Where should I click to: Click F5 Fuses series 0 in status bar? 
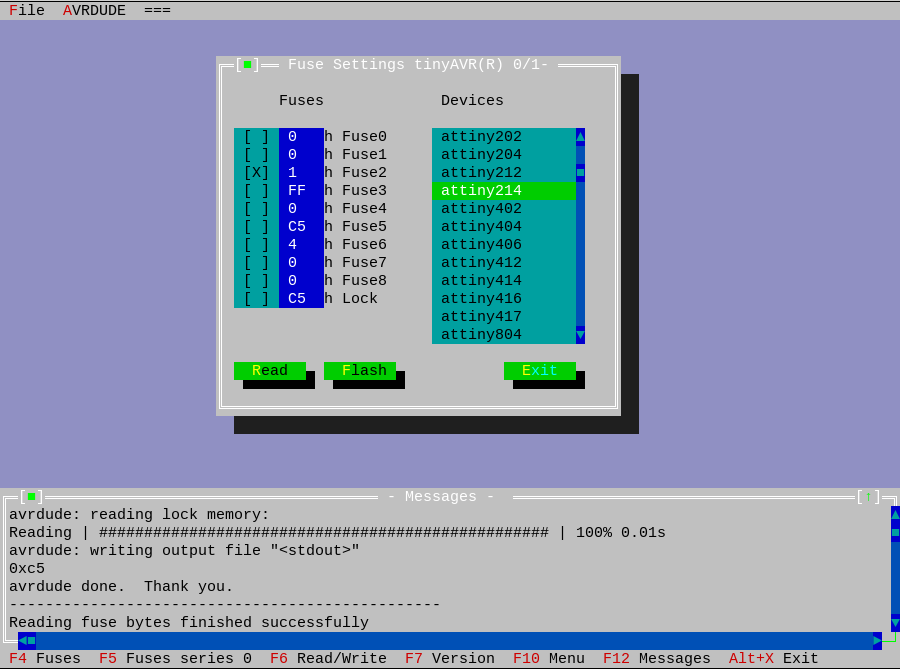175,658
